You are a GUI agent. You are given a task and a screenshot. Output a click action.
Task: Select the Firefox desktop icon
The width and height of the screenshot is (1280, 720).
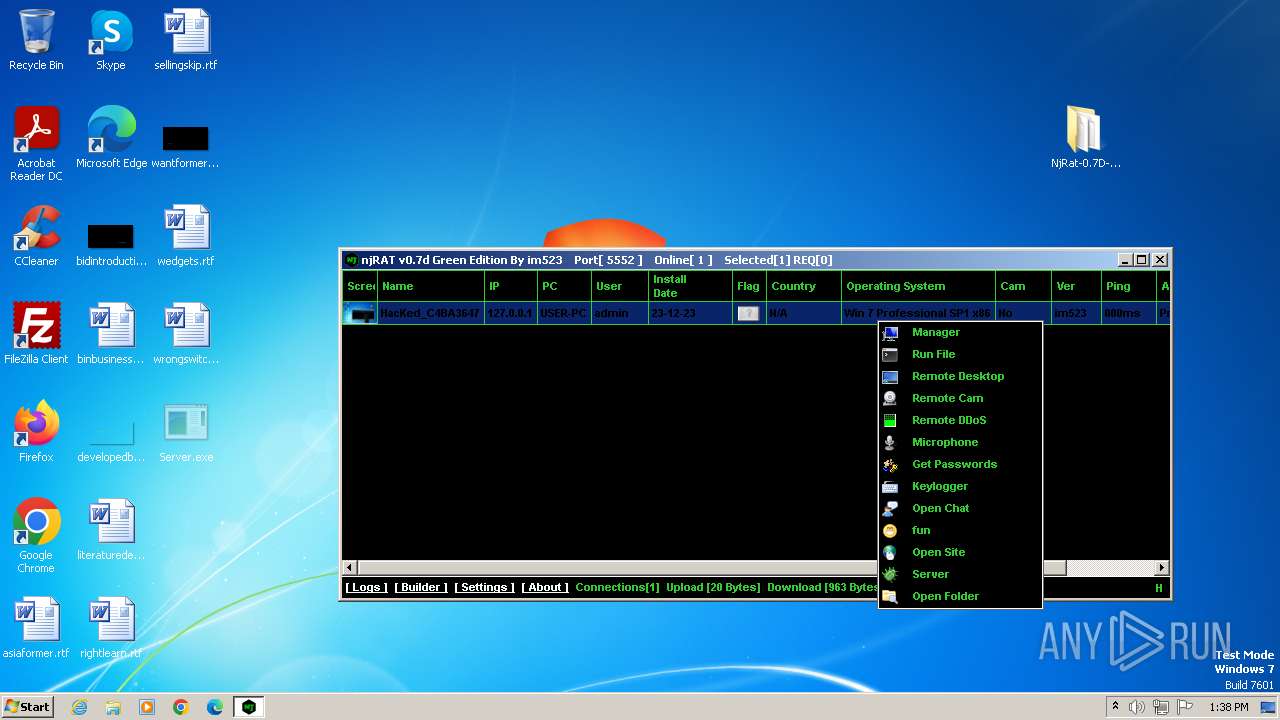pos(36,433)
